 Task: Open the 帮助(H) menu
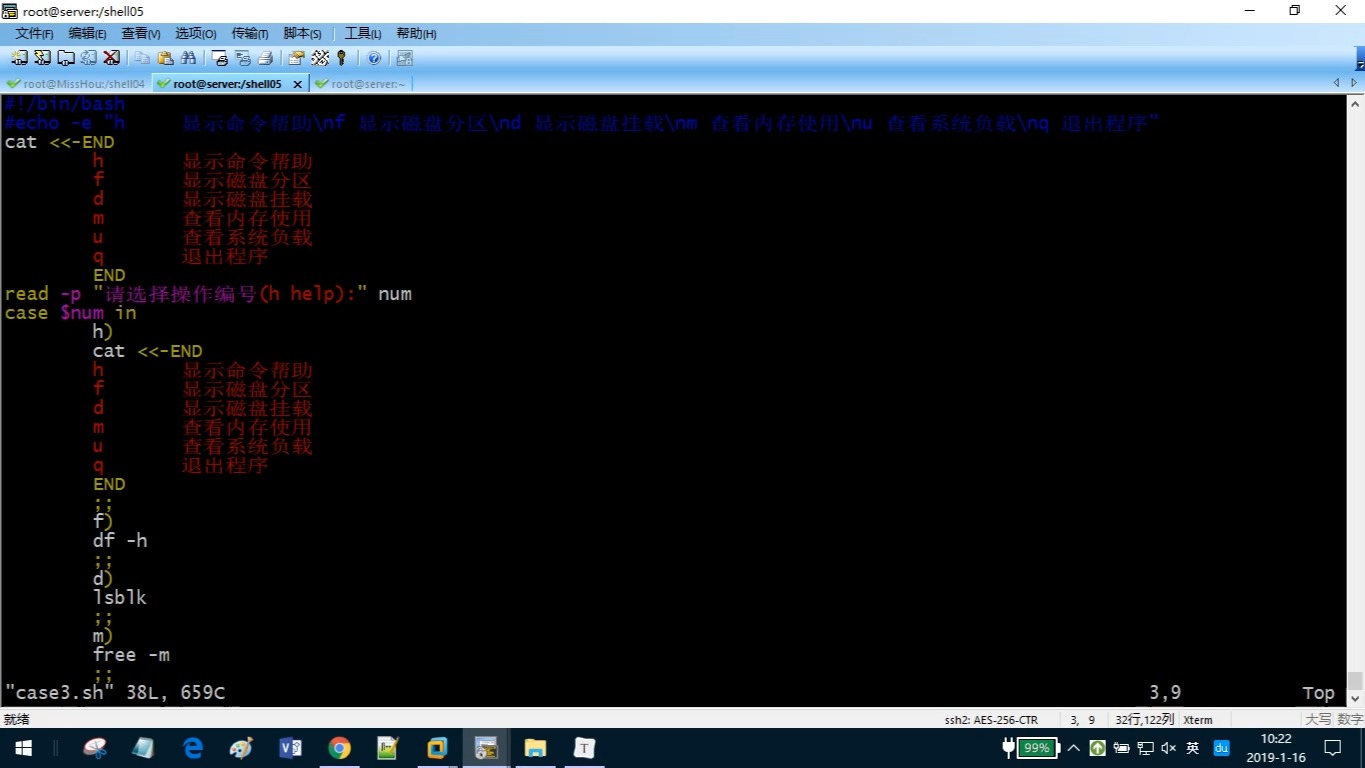click(416, 34)
